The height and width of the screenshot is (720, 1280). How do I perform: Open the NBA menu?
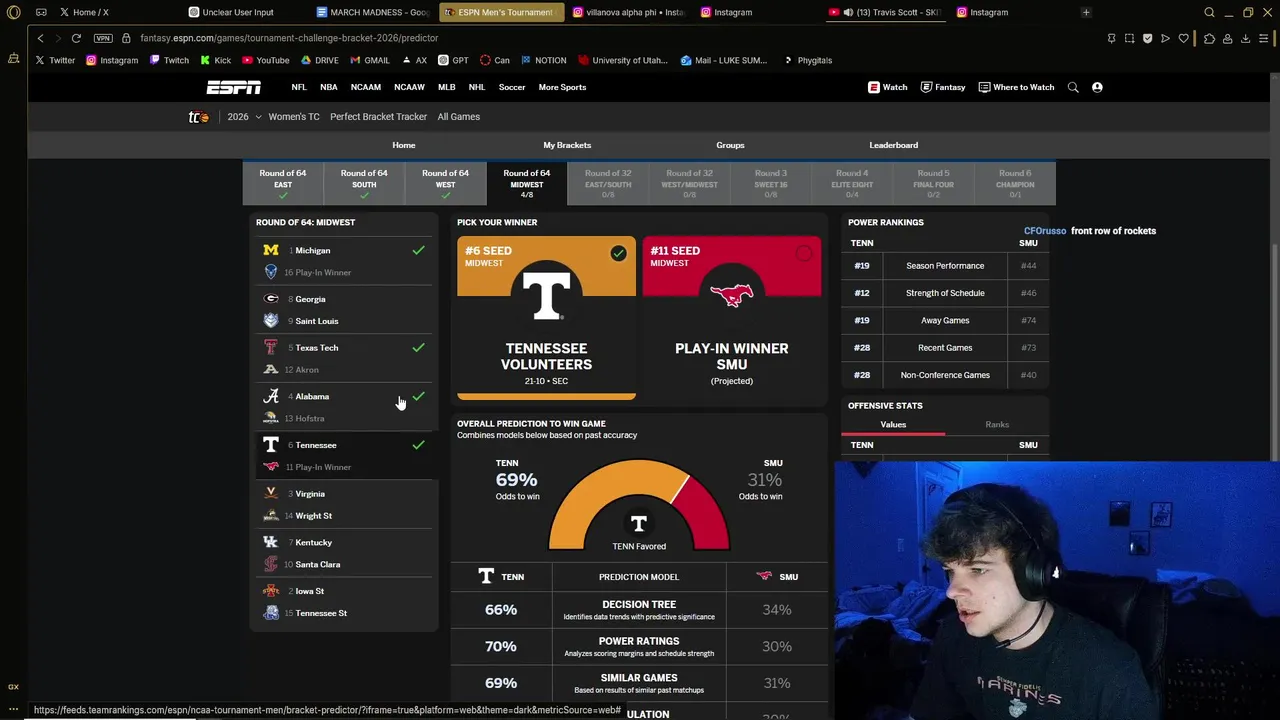coord(328,87)
